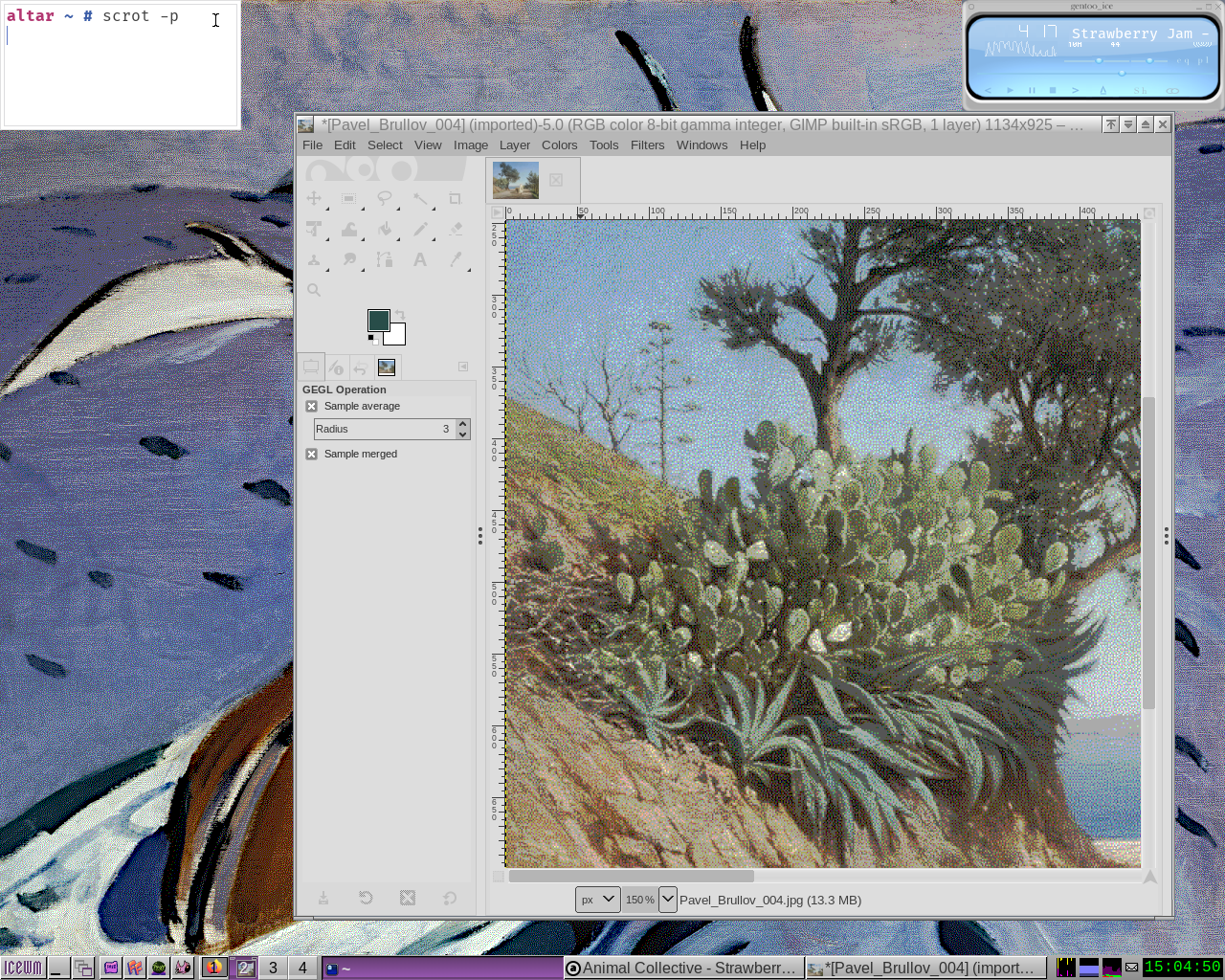
Task: Increase the Radius with the up arrow
Action: click(x=463, y=424)
